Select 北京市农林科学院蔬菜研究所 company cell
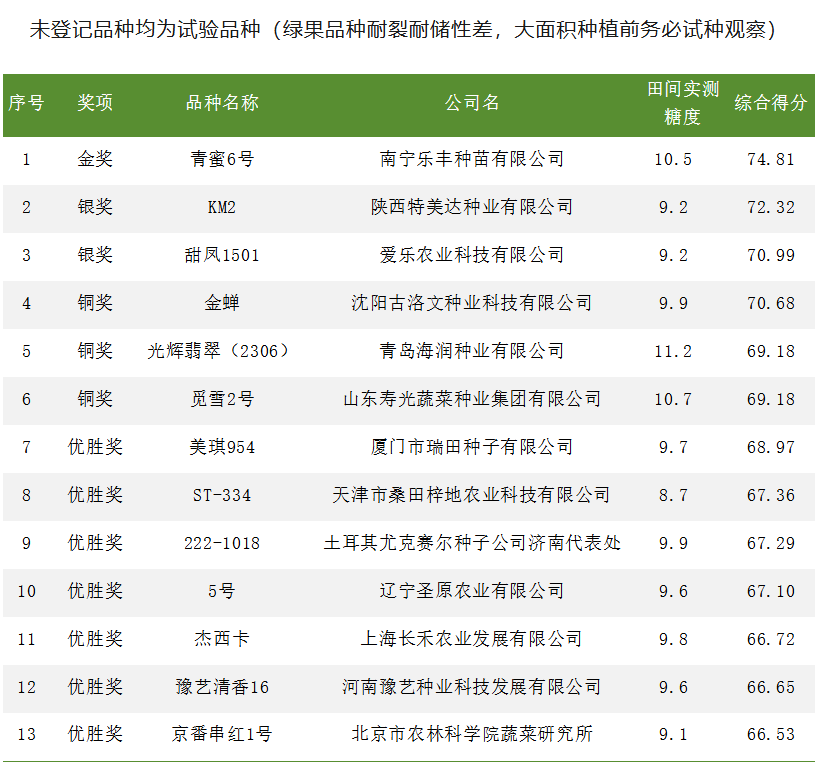Screen dimensions: 819x771 (472, 734)
